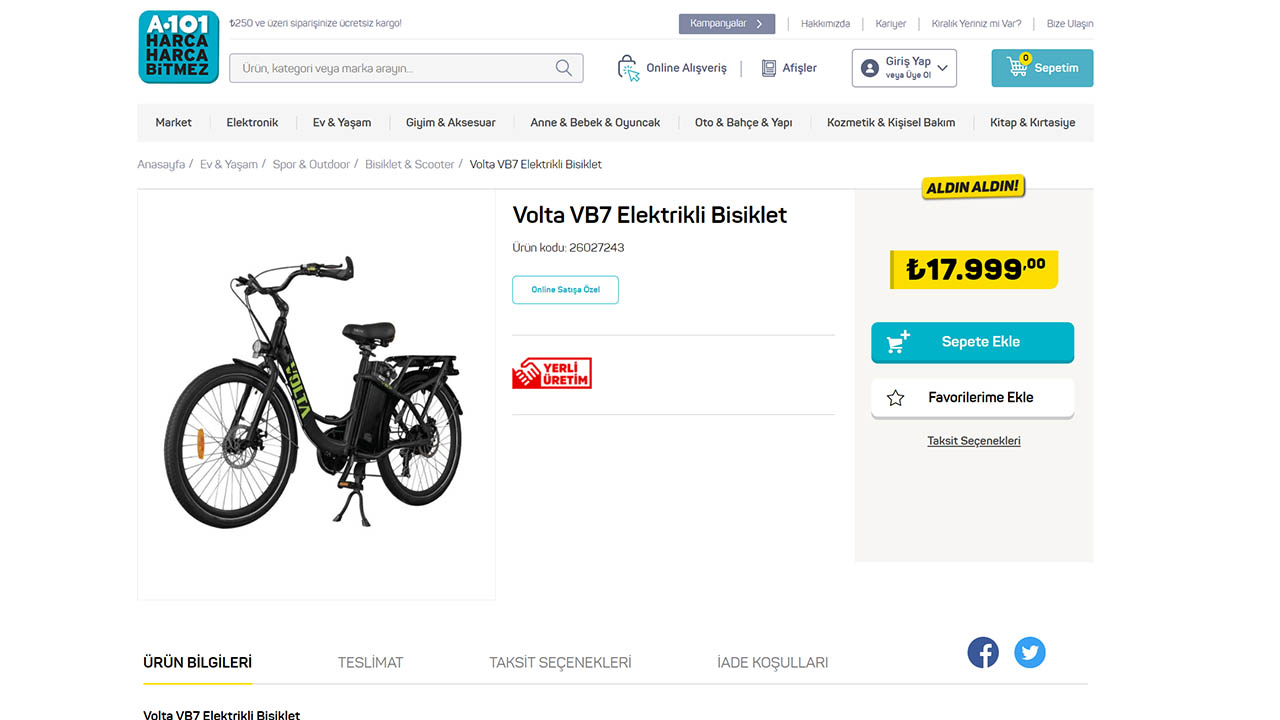Share the product on Twitter
The image size is (1280, 720).
(x=1030, y=653)
